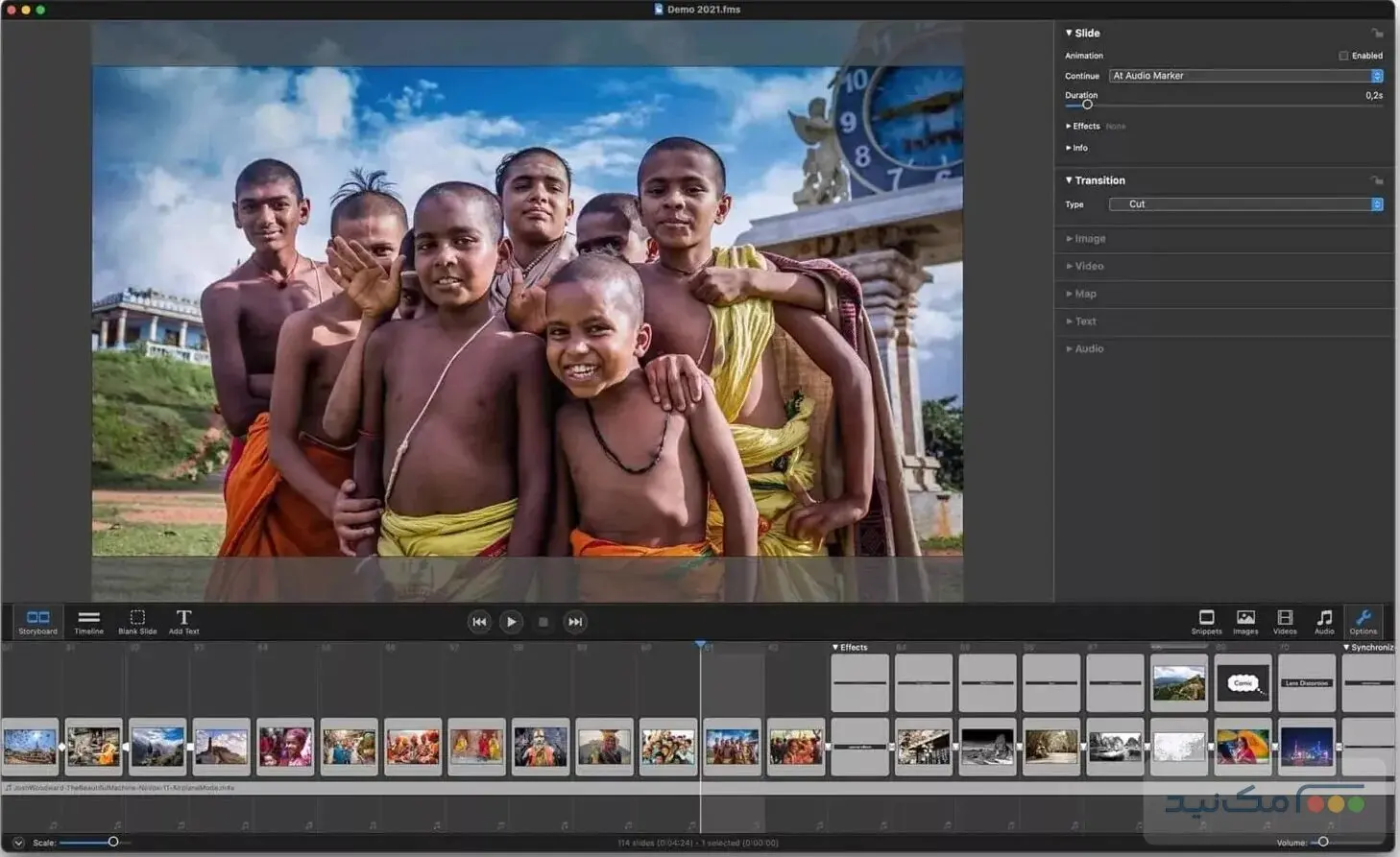This screenshot has height=857, width=1400.
Task: Open the Images browser
Action: click(1245, 621)
